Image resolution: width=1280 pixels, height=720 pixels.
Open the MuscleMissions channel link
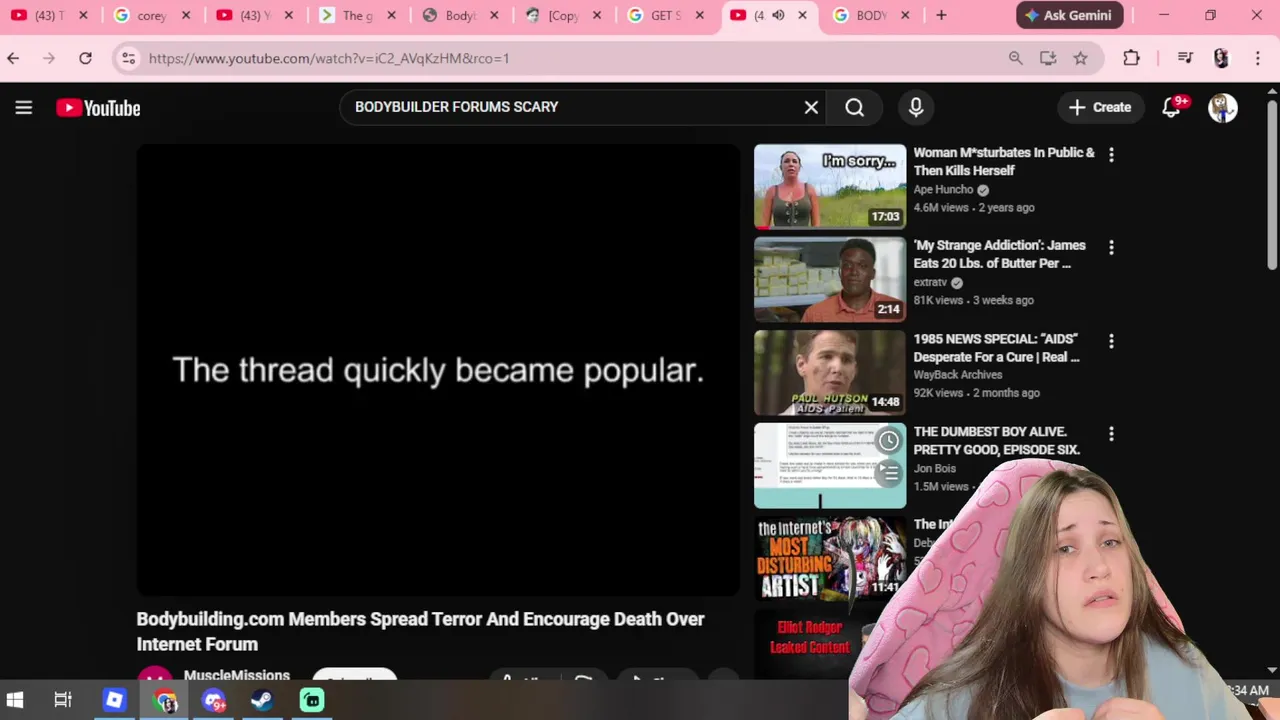[x=237, y=675]
